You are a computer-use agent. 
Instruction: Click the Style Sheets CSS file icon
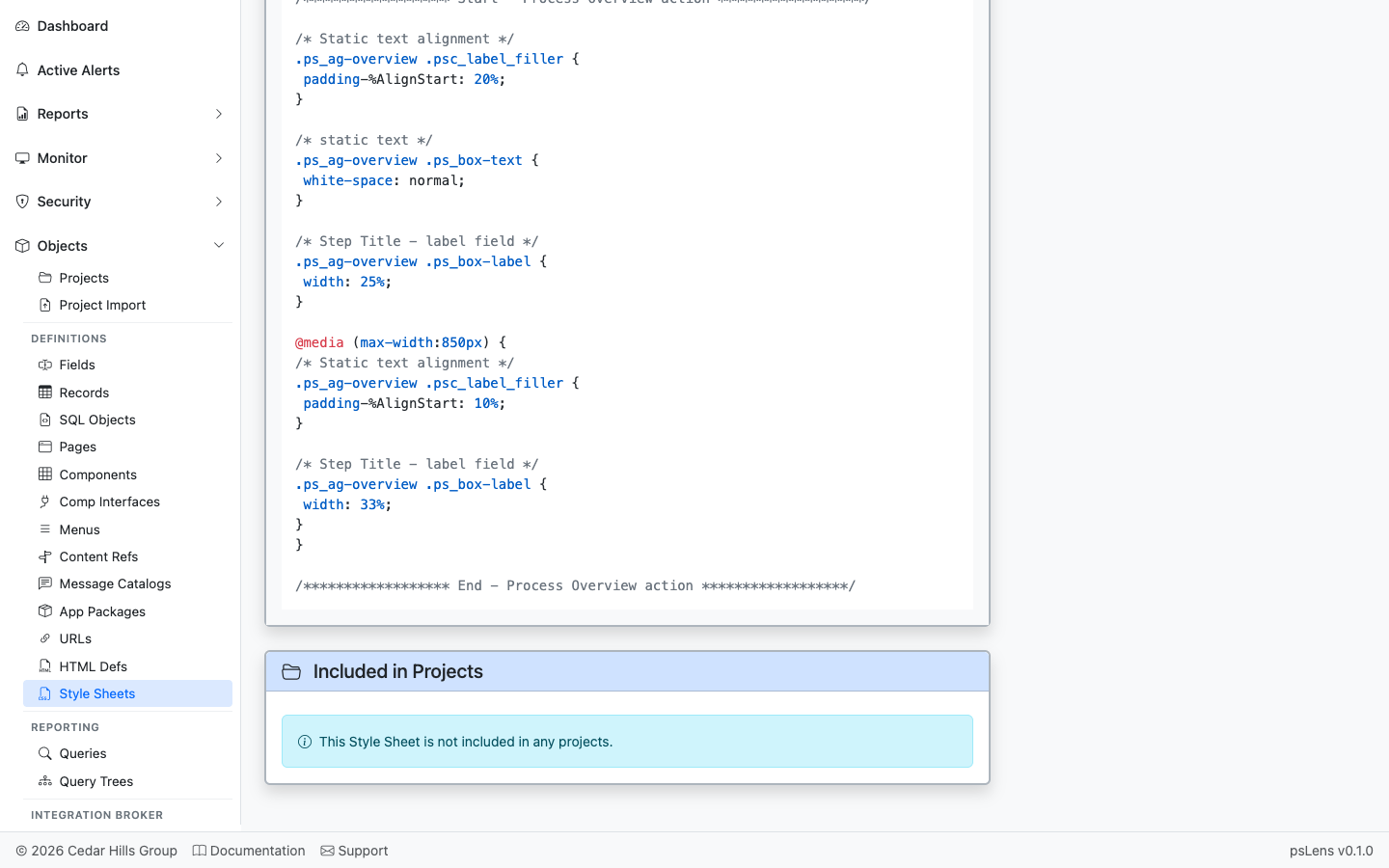coord(45,693)
